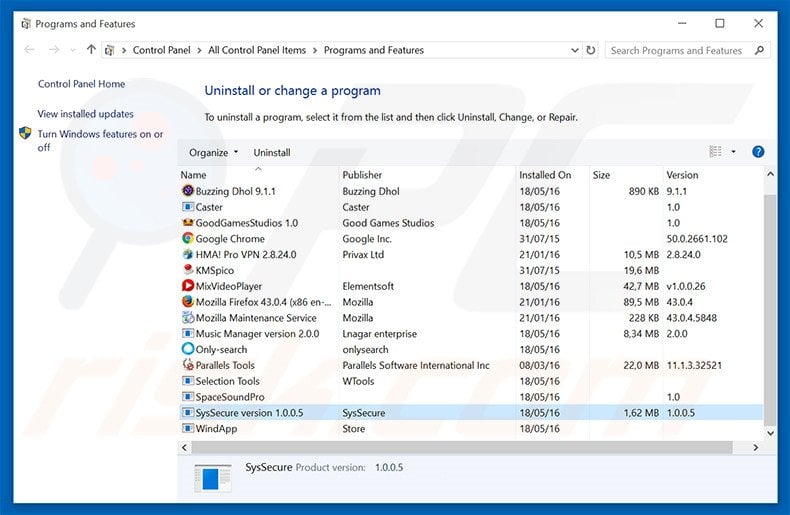
Task: Click the SysSecure version 1.0.0.5 icon
Action: pyautogui.click(x=188, y=412)
